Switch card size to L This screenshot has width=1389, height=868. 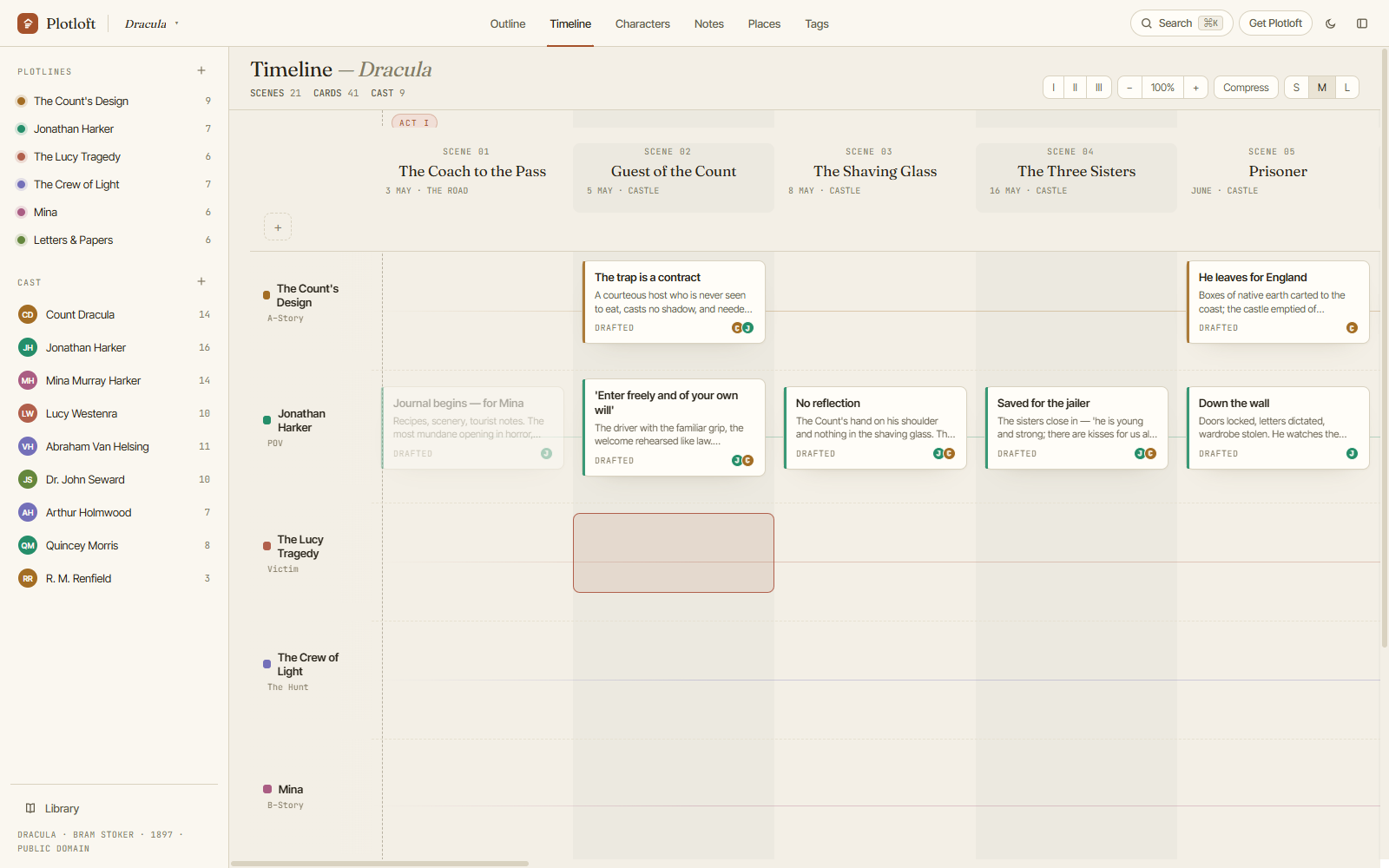click(x=1347, y=88)
